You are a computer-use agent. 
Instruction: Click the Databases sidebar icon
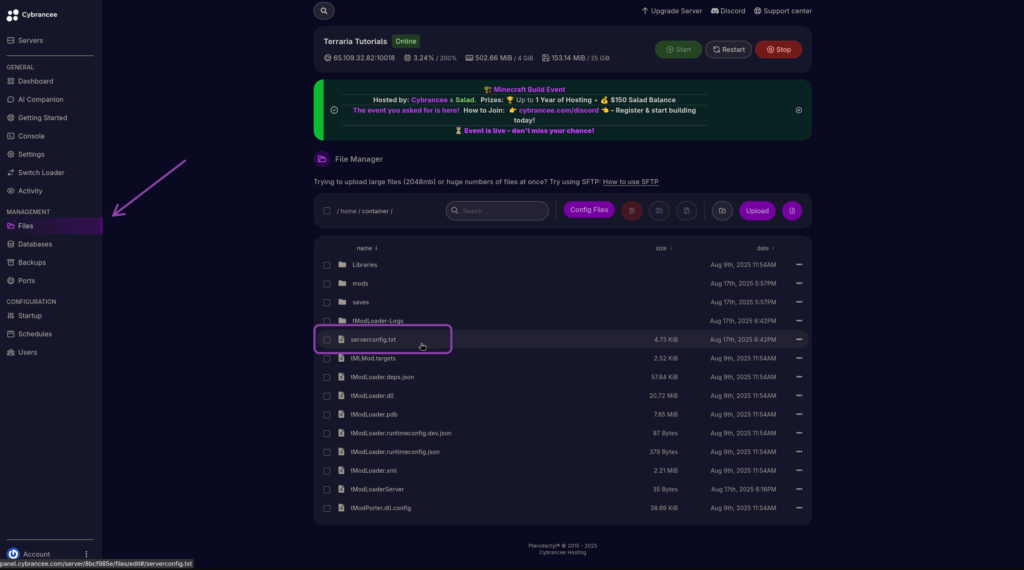(x=10, y=244)
